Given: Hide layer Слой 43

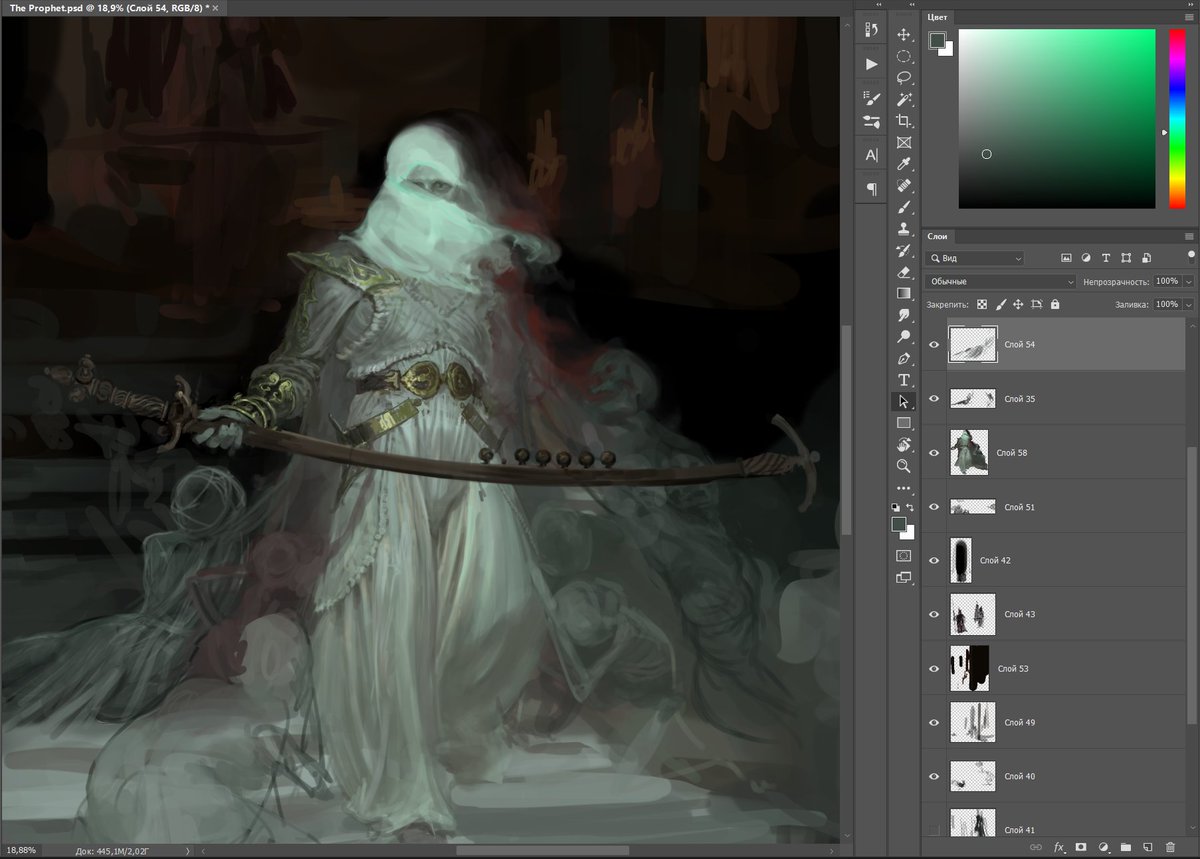Looking at the screenshot, I should (x=934, y=615).
